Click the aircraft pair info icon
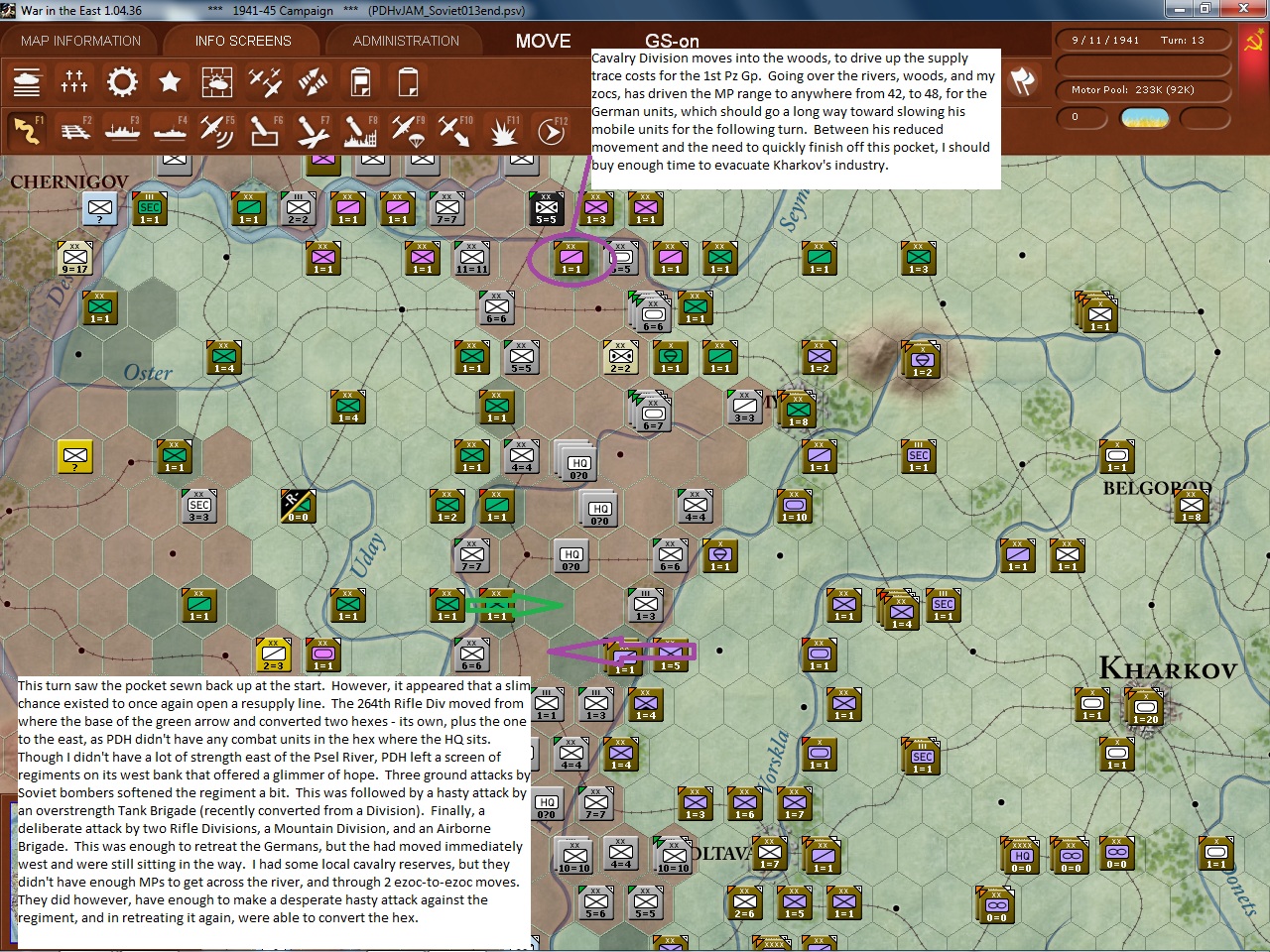Image resolution: width=1270 pixels, height=952 pixels. click(x=265, y=81)
